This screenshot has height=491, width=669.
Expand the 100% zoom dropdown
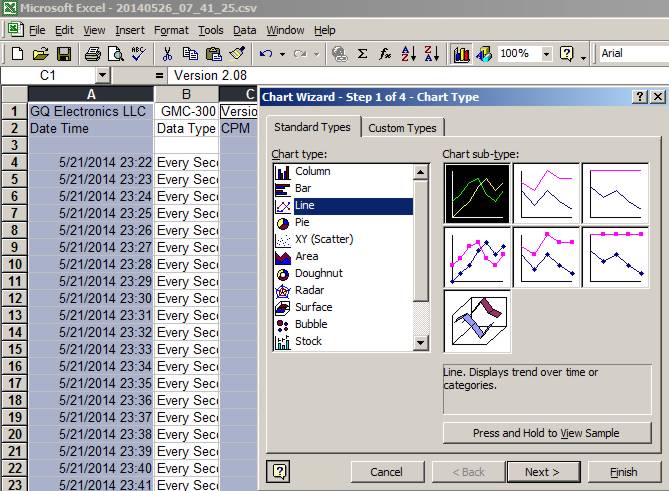[546, 54]
